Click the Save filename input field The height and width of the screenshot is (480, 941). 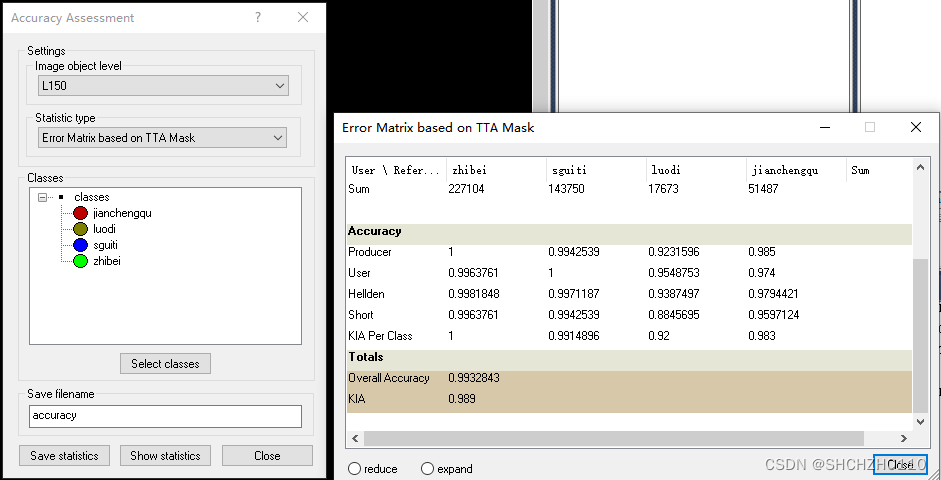tap(165, 416)
